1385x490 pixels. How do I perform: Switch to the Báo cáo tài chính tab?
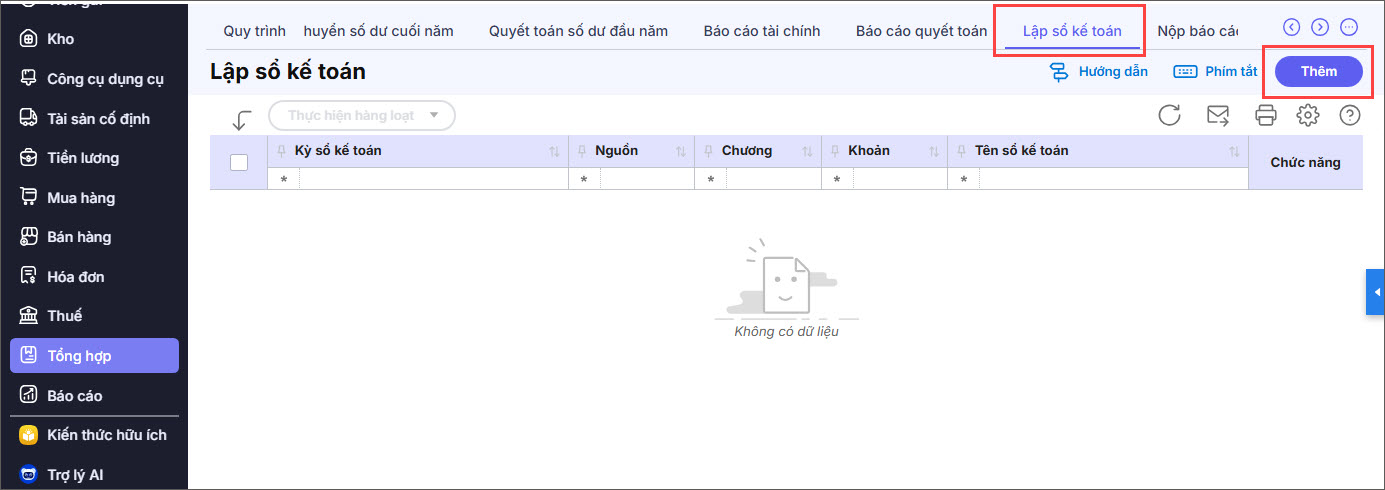click(761, 31)
